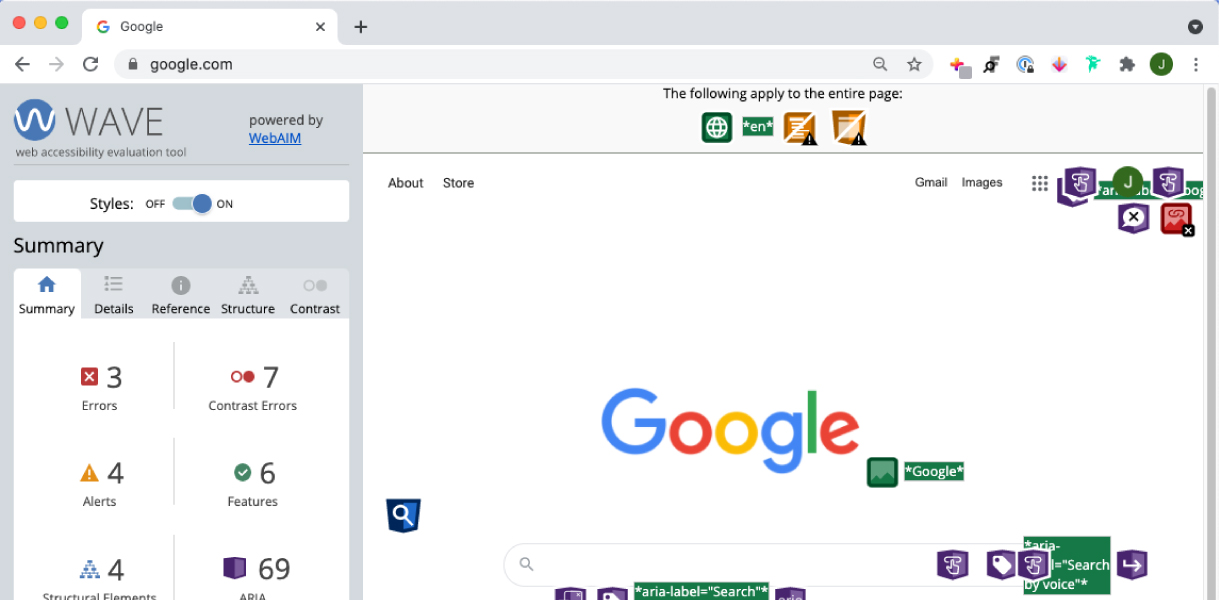Open the Store link
The height and width of the screenshot is (600, 1220).
point(459,183)
